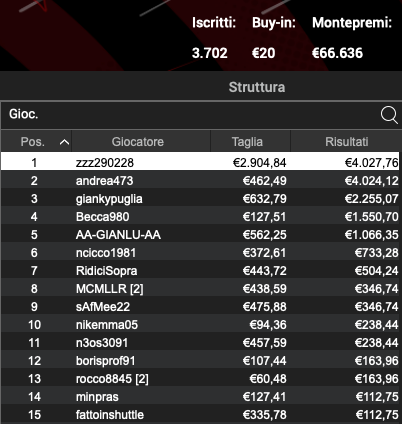Select player nikemma05 row

[200, 325]
